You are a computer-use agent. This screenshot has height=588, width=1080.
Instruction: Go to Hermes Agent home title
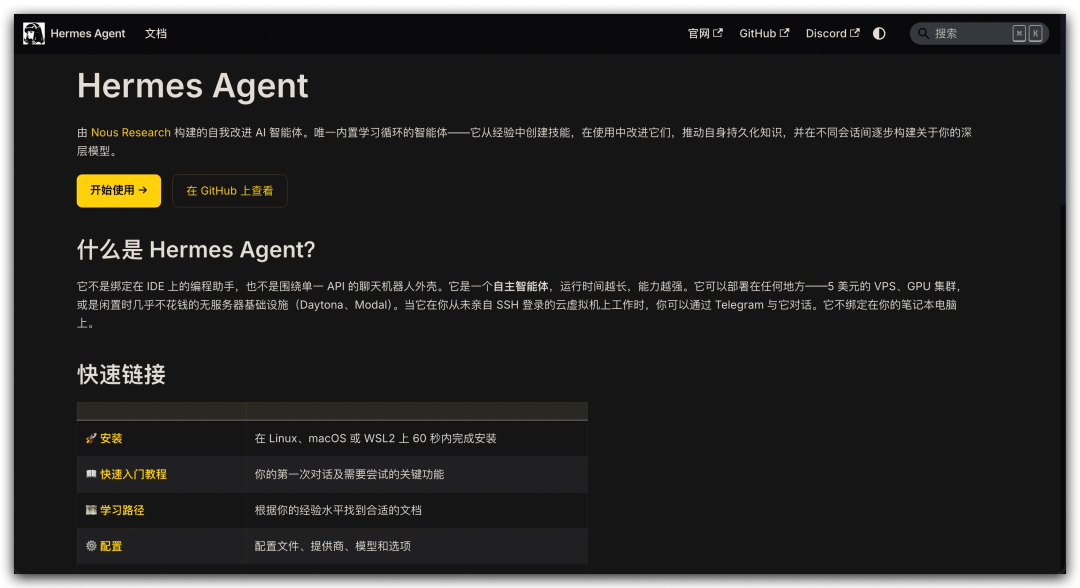pos(88,33)
